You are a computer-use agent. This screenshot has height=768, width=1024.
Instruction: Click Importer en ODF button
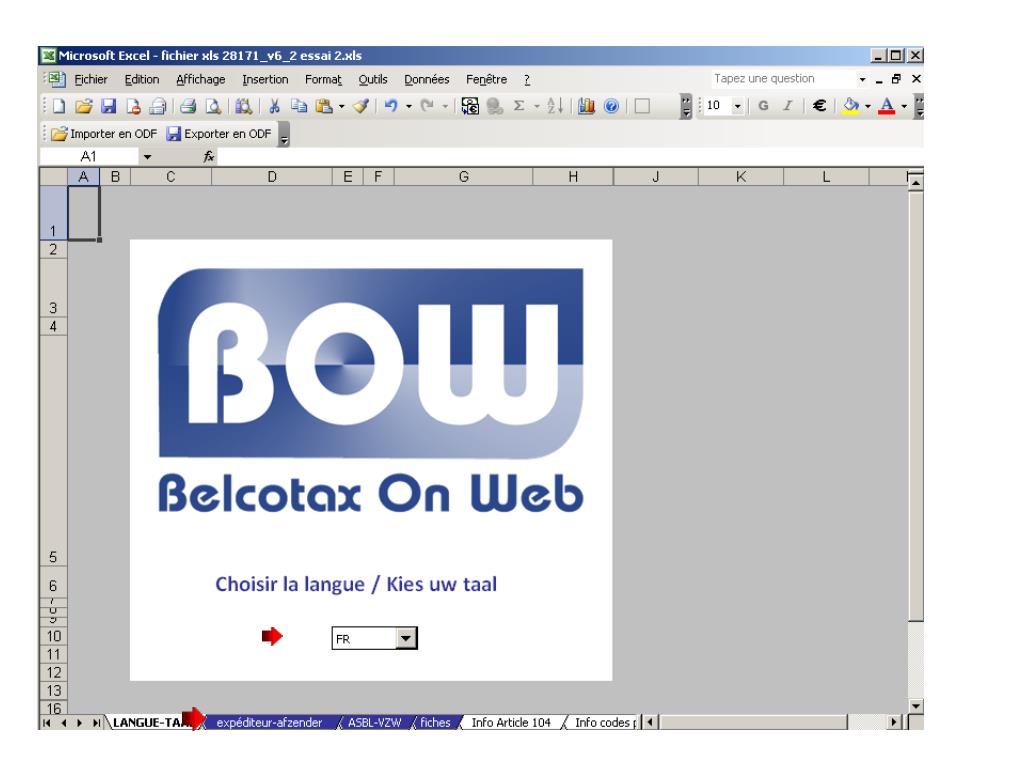pyautogui.click(x=104, y=134)
